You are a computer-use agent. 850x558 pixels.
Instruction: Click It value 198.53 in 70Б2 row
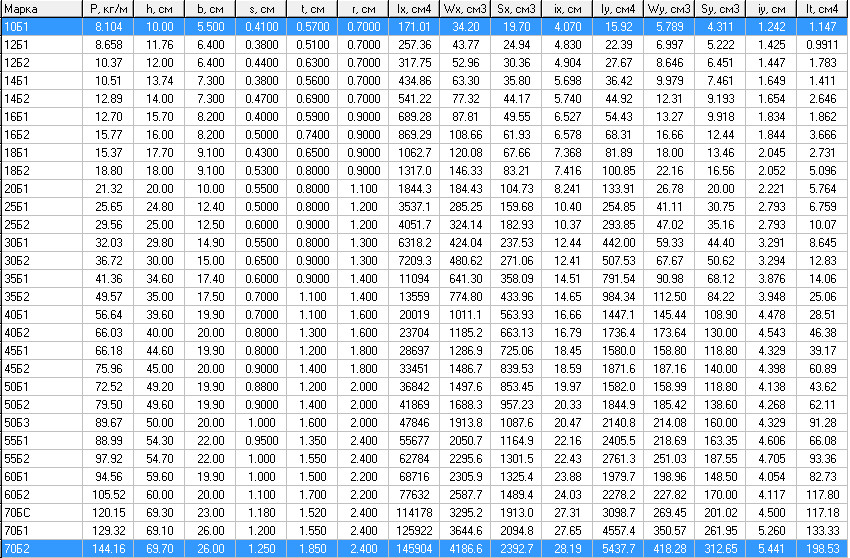(822, 549)
